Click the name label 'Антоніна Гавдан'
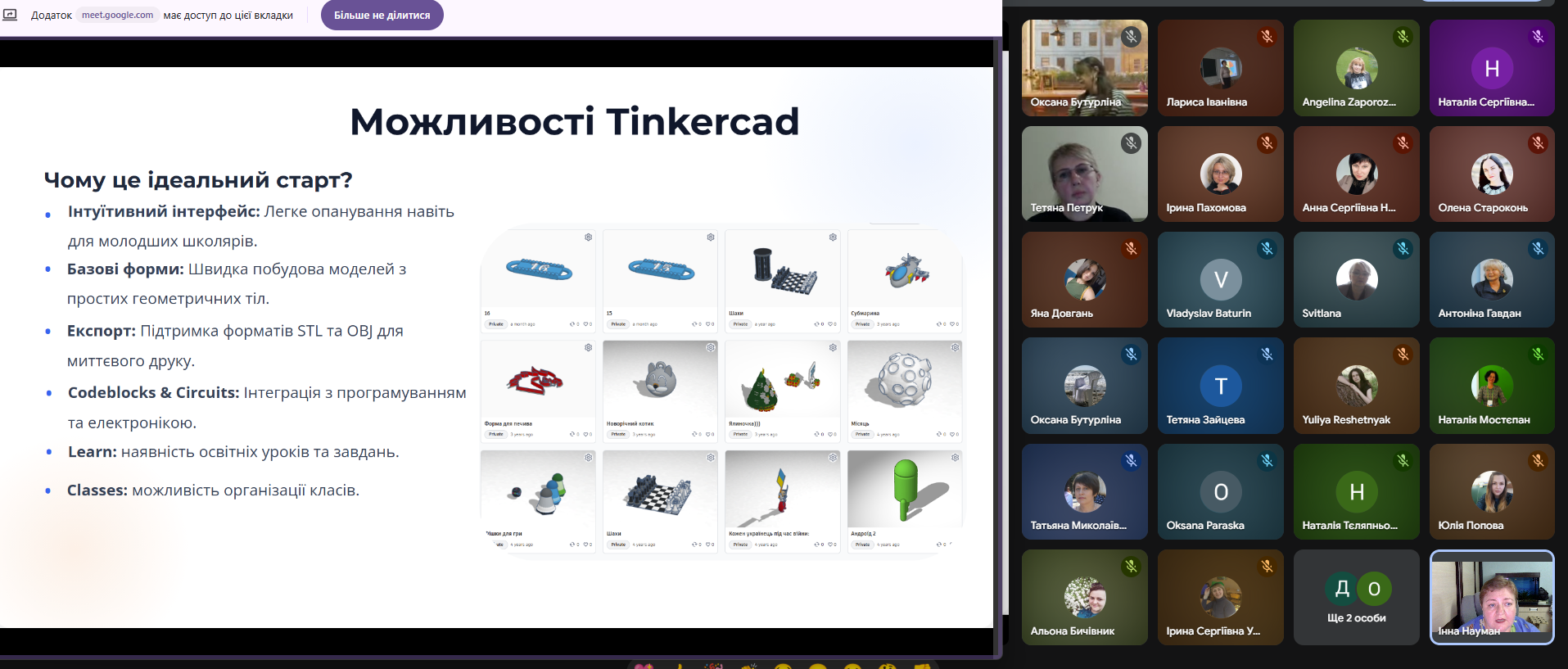 pos(1480,314)
